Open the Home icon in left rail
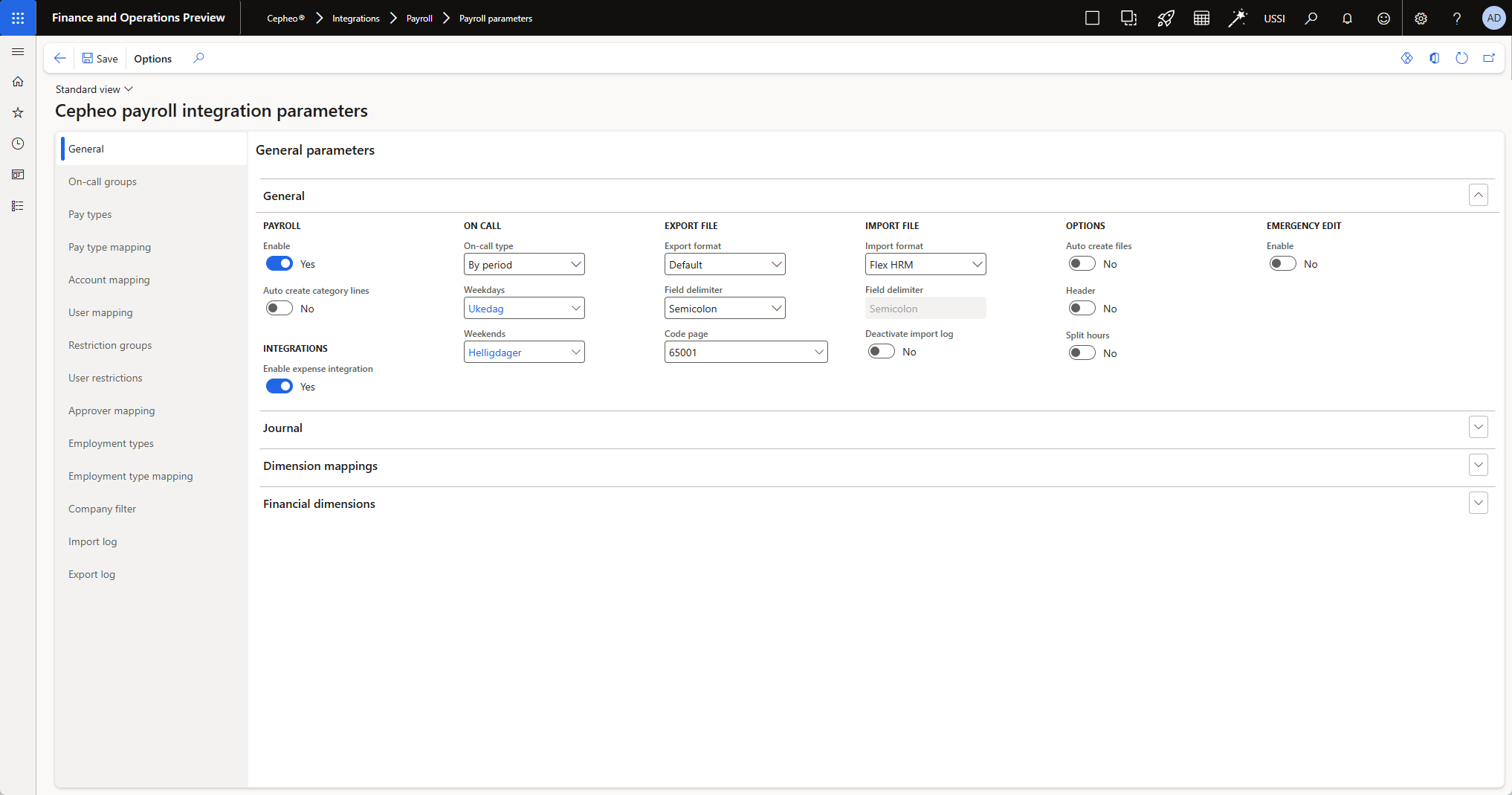 point(18,82)
